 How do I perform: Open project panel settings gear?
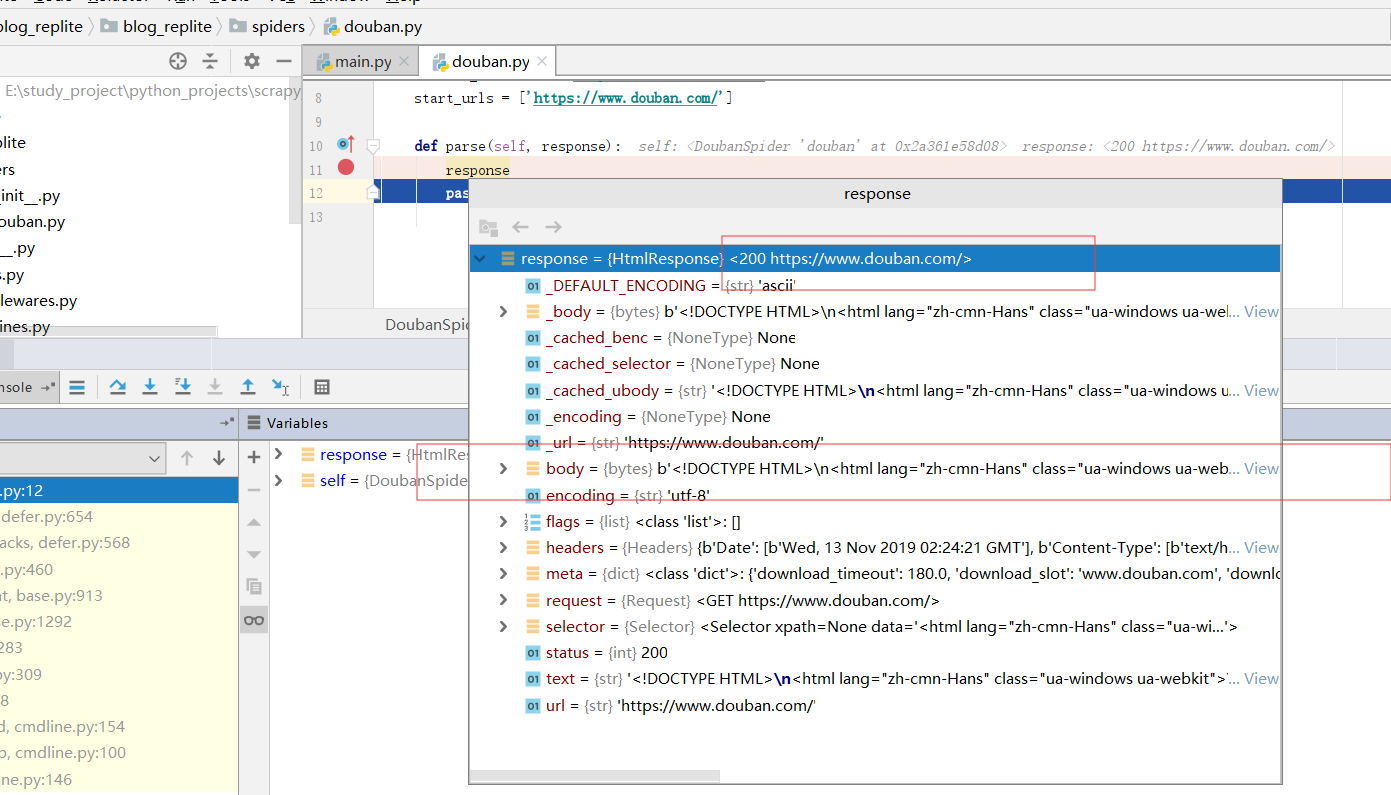pos(252,61)
